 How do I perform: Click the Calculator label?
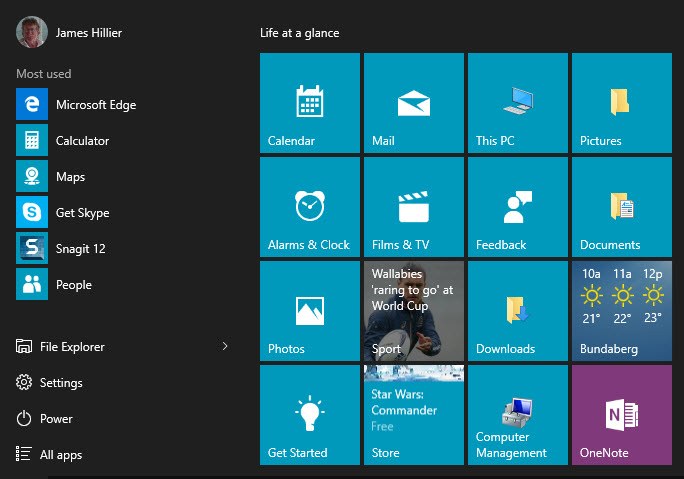point(82,141)
